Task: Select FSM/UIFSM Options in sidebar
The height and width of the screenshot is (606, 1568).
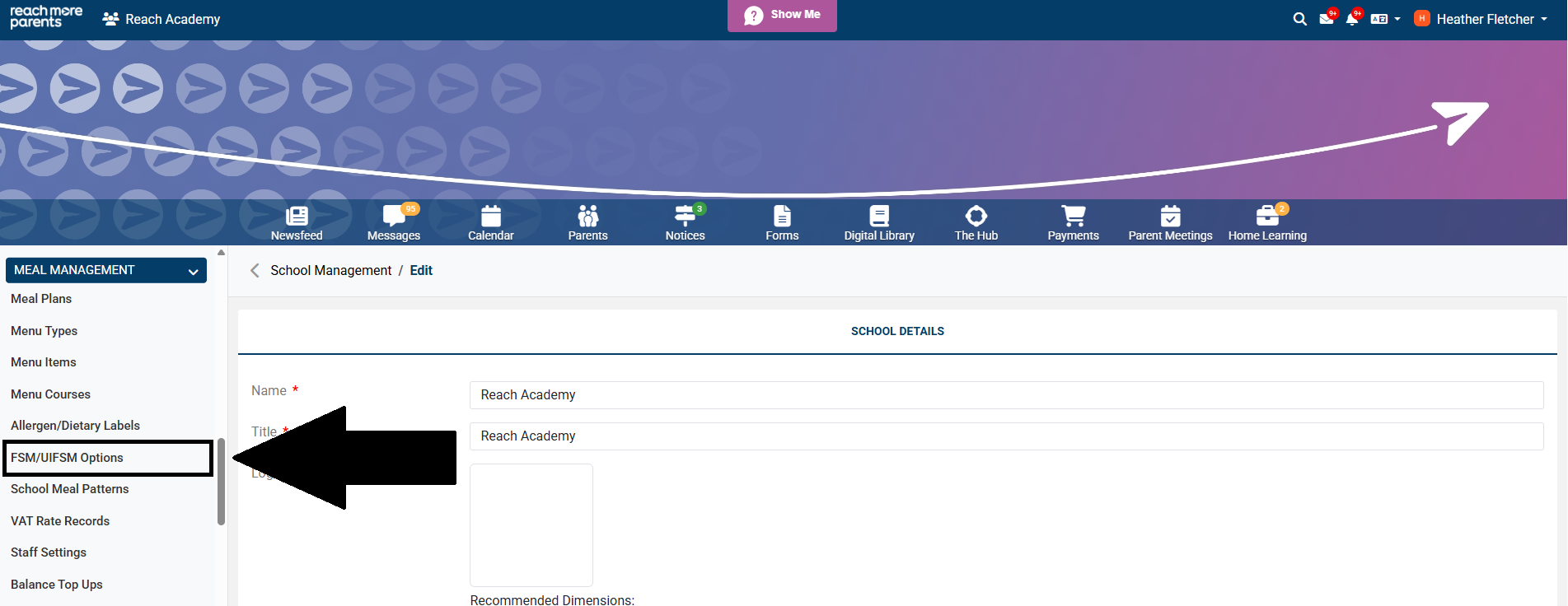Action: (x=67, y=458)
